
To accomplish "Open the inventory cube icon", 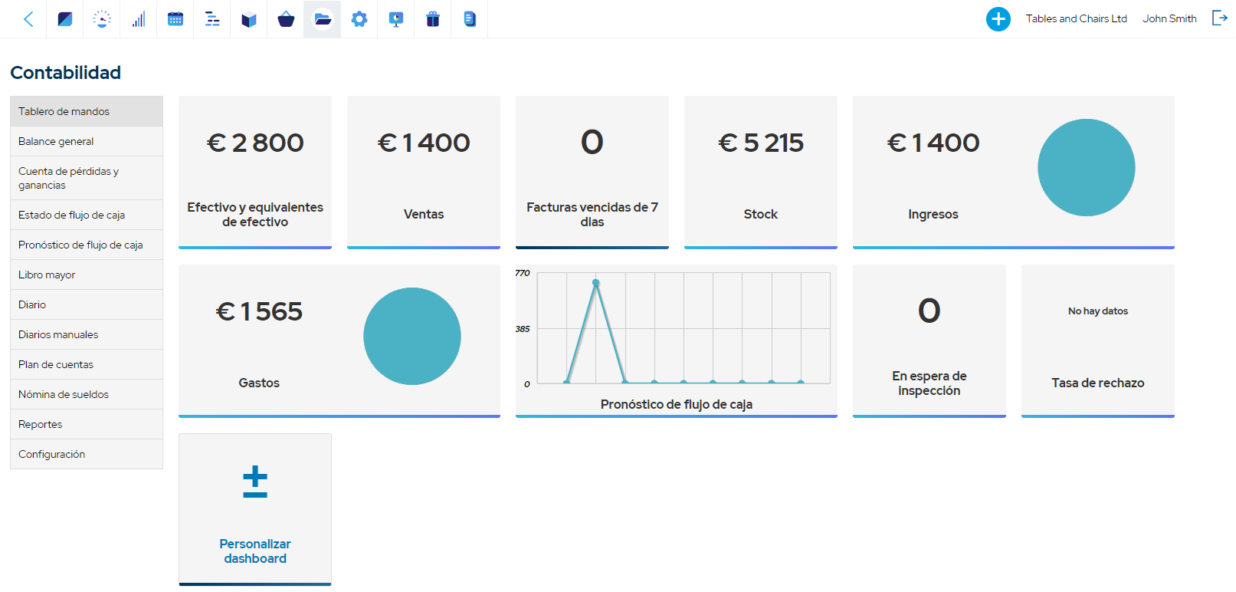I will (248, 18).
